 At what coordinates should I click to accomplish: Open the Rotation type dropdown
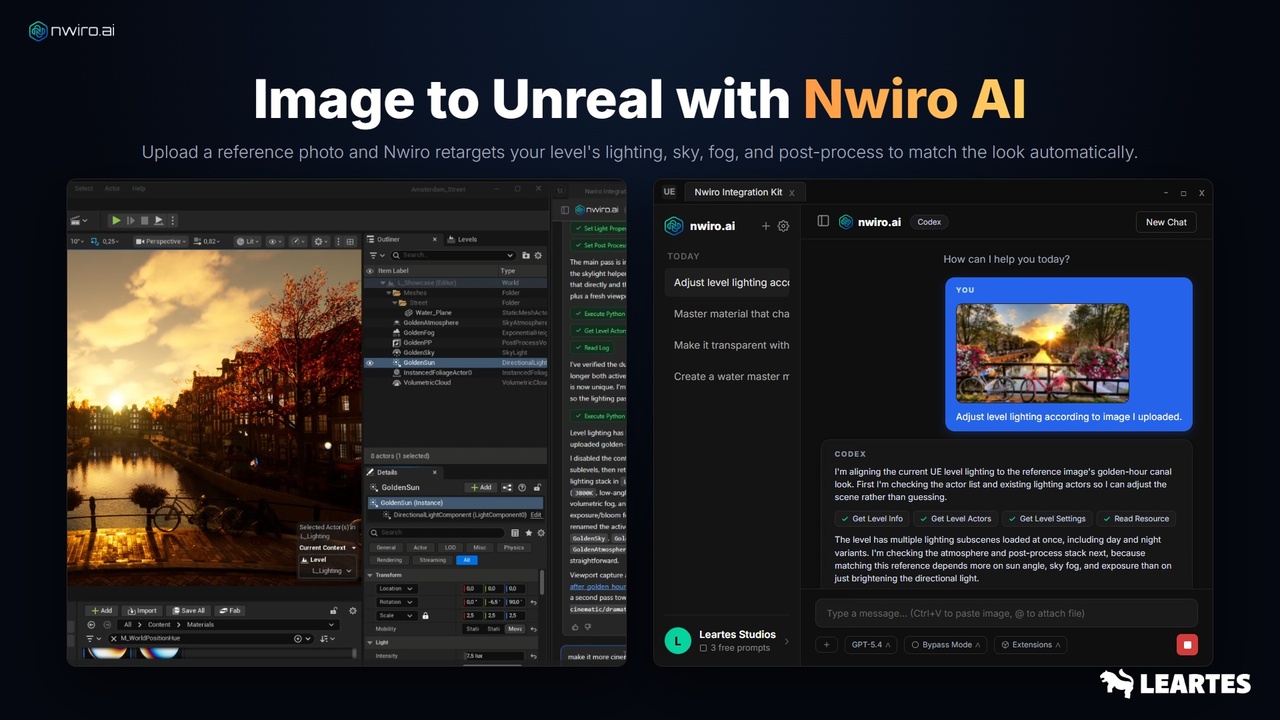click(x=396, y=602)
